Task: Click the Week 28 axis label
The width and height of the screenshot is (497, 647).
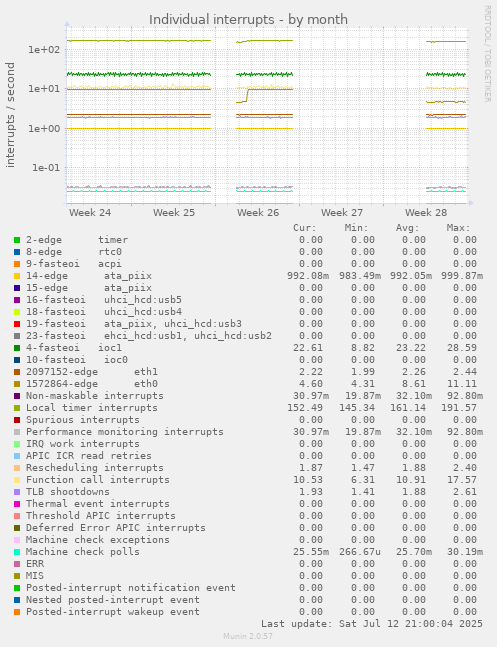Action: click(x=426, y=213)
